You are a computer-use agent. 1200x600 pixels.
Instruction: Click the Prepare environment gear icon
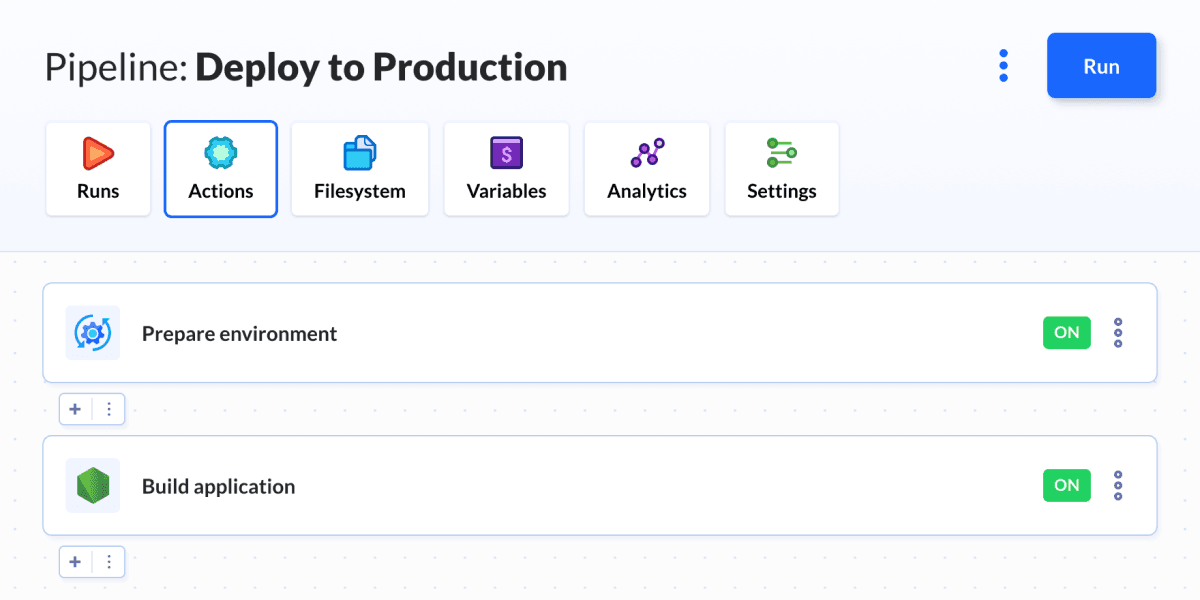93,333
